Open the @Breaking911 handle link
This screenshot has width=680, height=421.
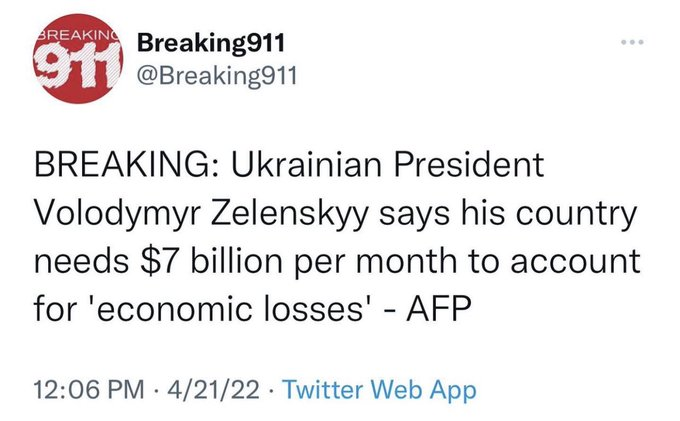(x=214, y=76)
